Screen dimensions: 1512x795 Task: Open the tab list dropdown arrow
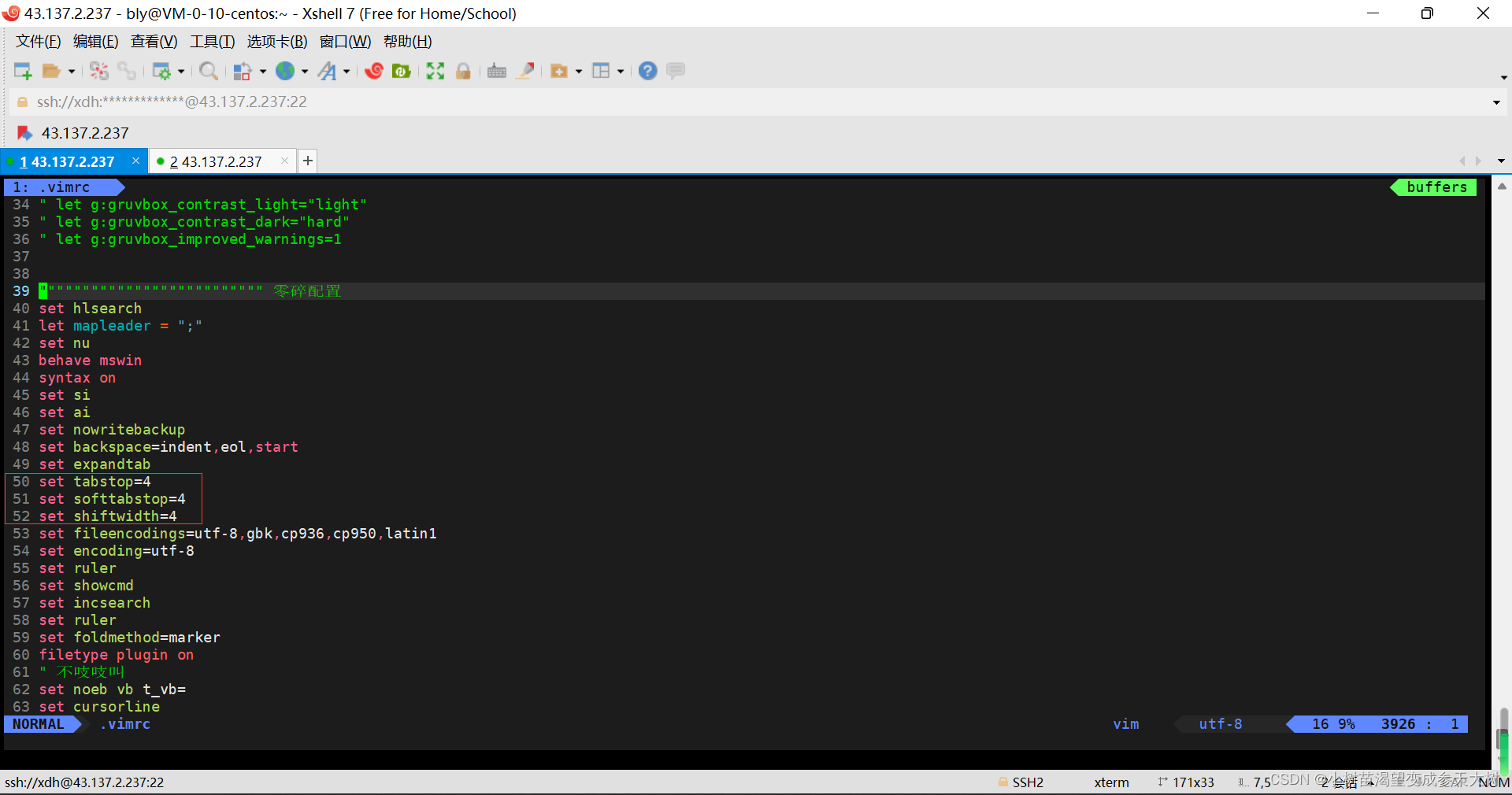click(x=1501, y=161)
